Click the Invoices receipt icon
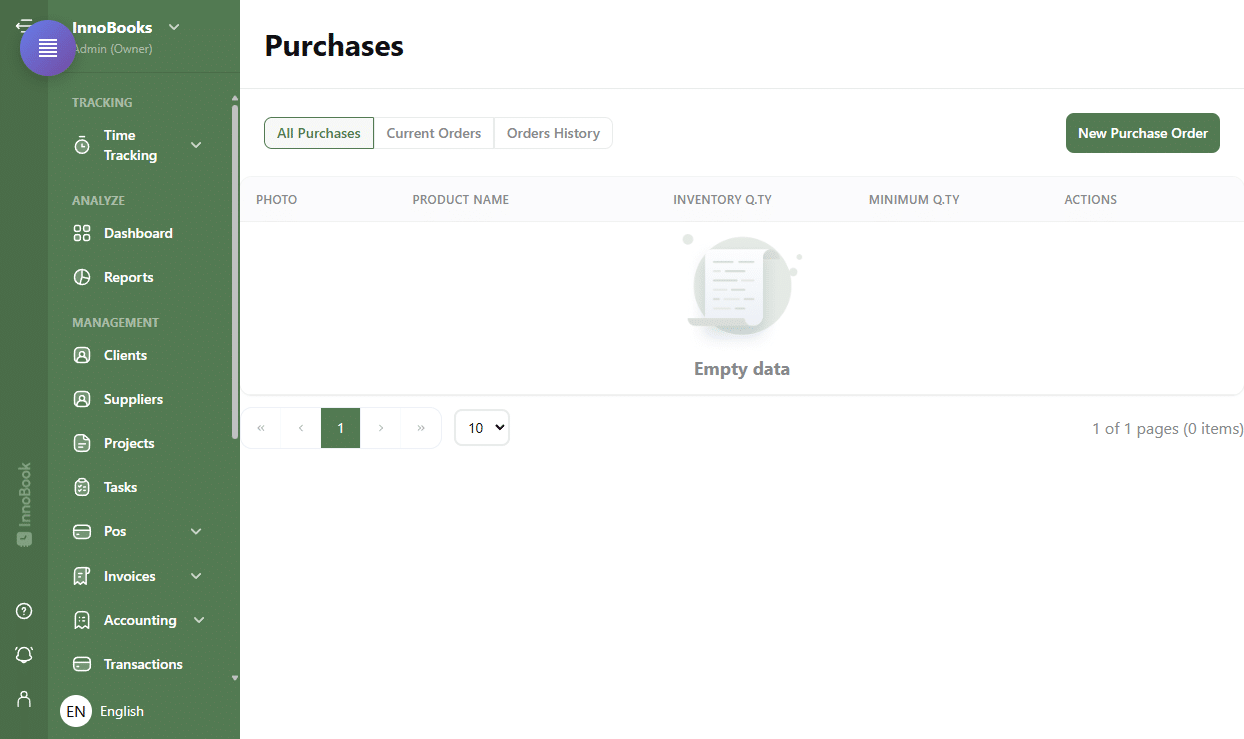The image size is (1244, 739). pos(82,576)
